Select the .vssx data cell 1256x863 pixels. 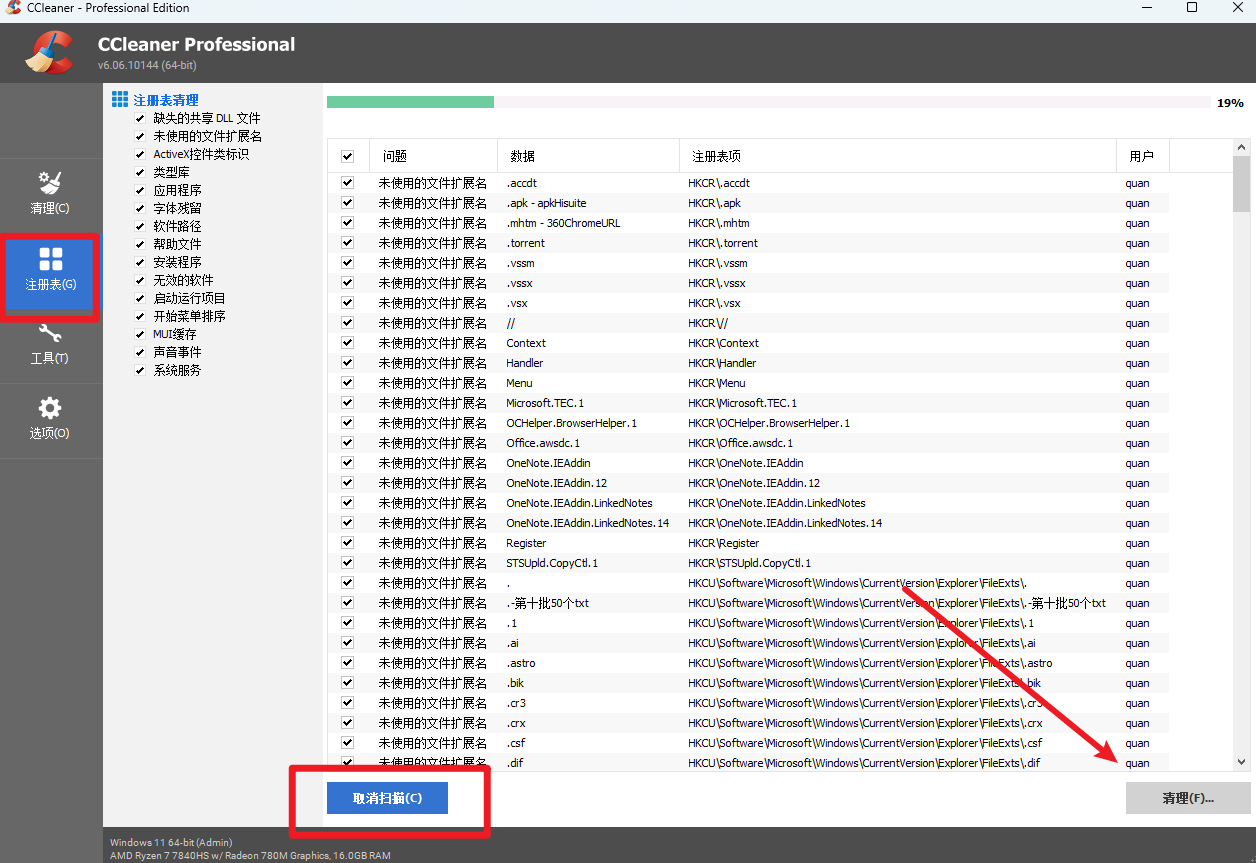coord(521,283)
